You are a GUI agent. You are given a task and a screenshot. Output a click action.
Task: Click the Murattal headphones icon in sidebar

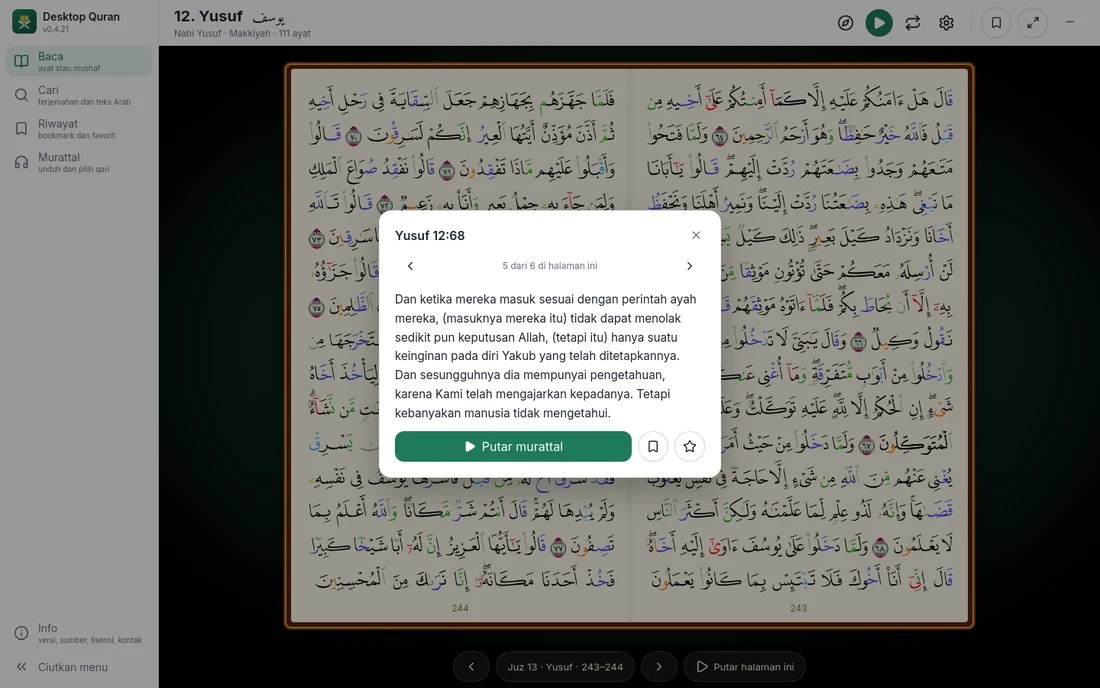click(22, 162)
